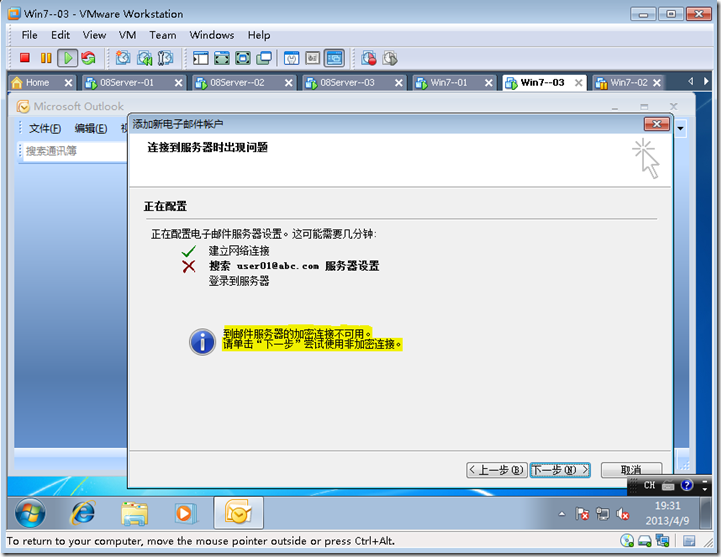
Task: Click the VMware status bar message log icon
Action: 689,541
